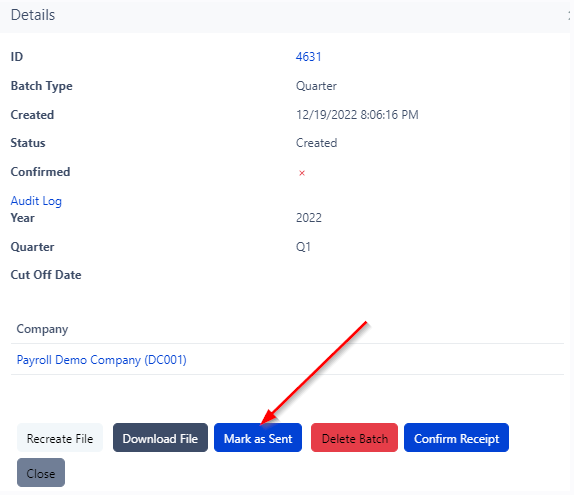Close the Details dialog with the Close button
Image resolution: width=574 pixels, height=495 pixels.
[41, 473]
